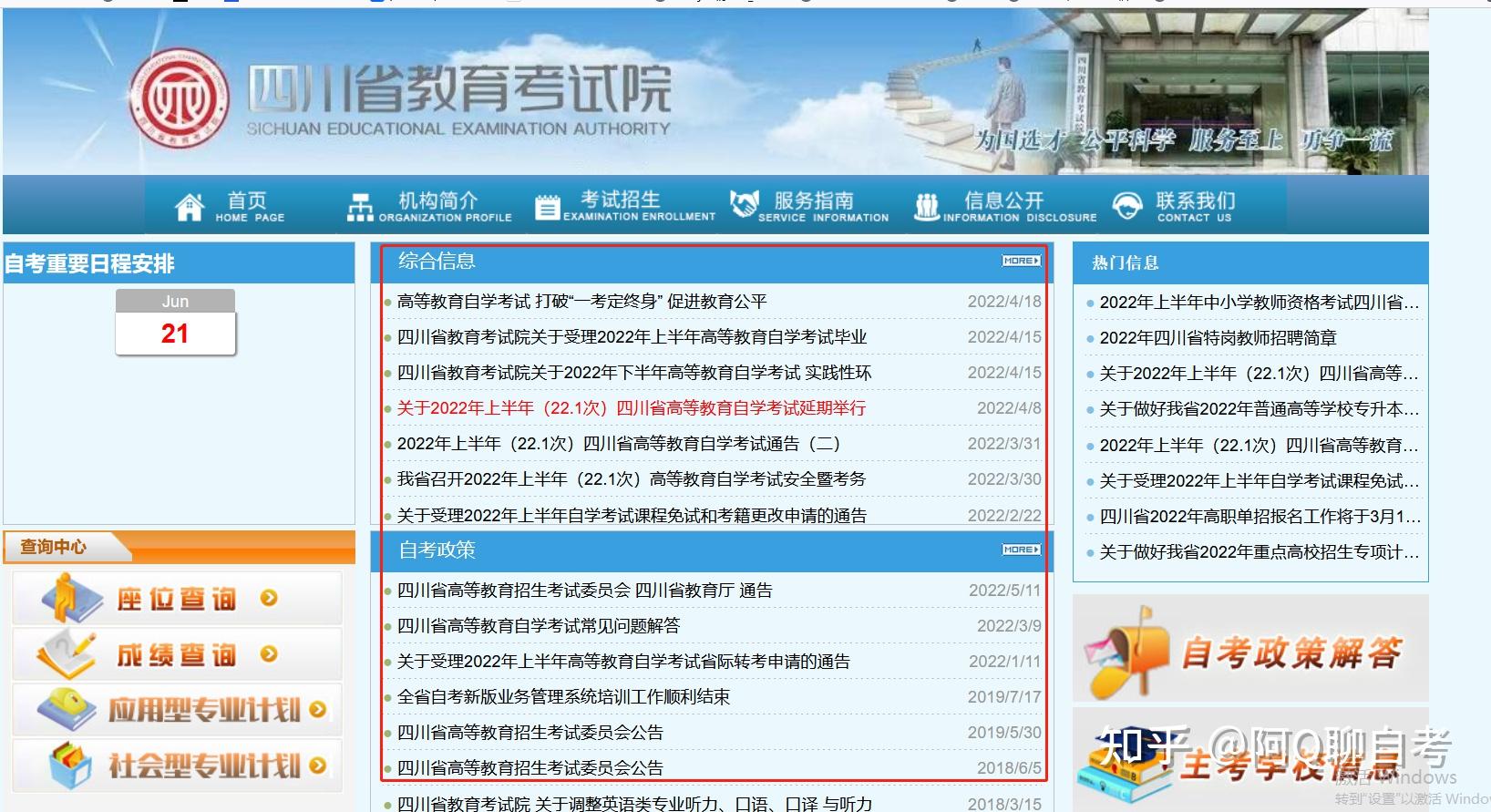Open 委员会公告 link dated 2019/5/30
1491x812 pixels.
coord(530,733)
